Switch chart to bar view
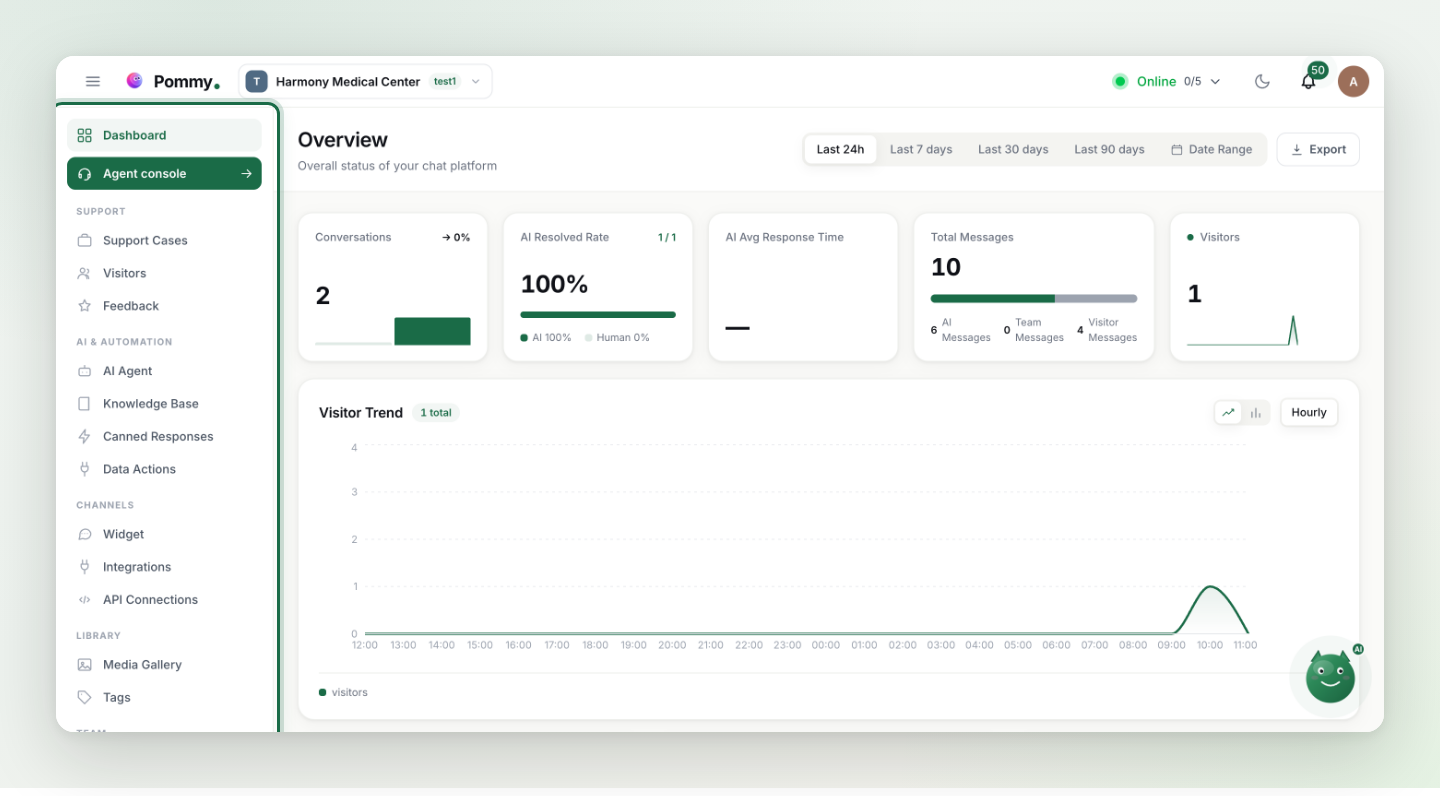 pyautogui.click(x=1255, y=412)
